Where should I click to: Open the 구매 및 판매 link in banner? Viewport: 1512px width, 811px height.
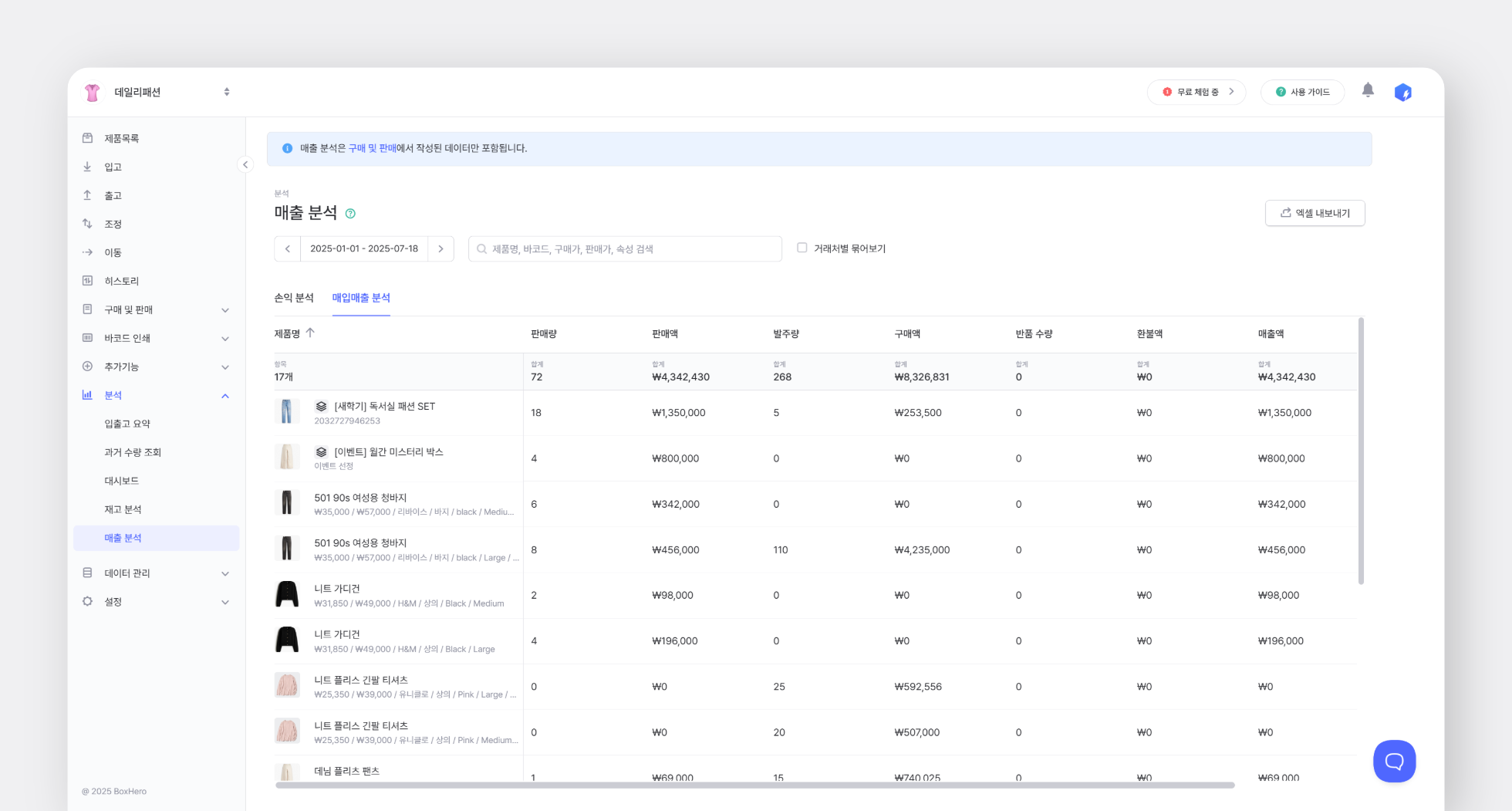click(372, 148)
